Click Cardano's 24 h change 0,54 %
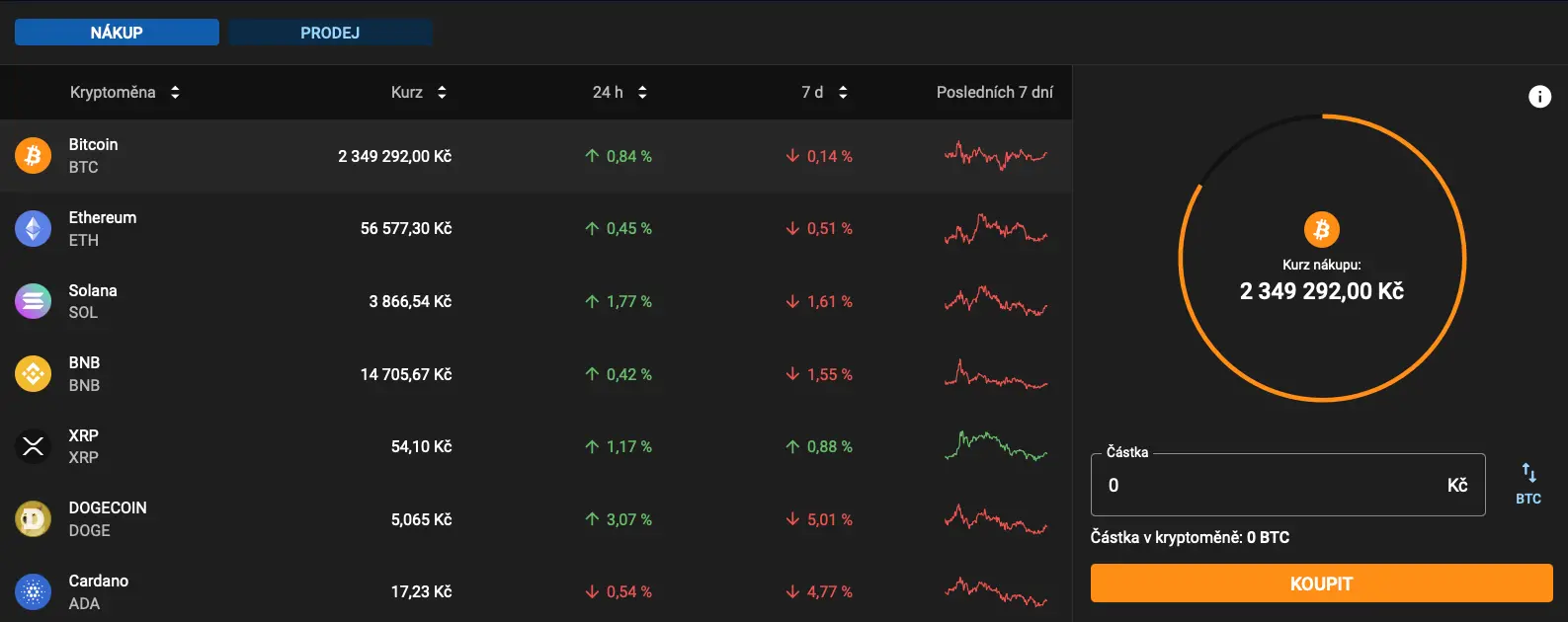 point(619,592)
